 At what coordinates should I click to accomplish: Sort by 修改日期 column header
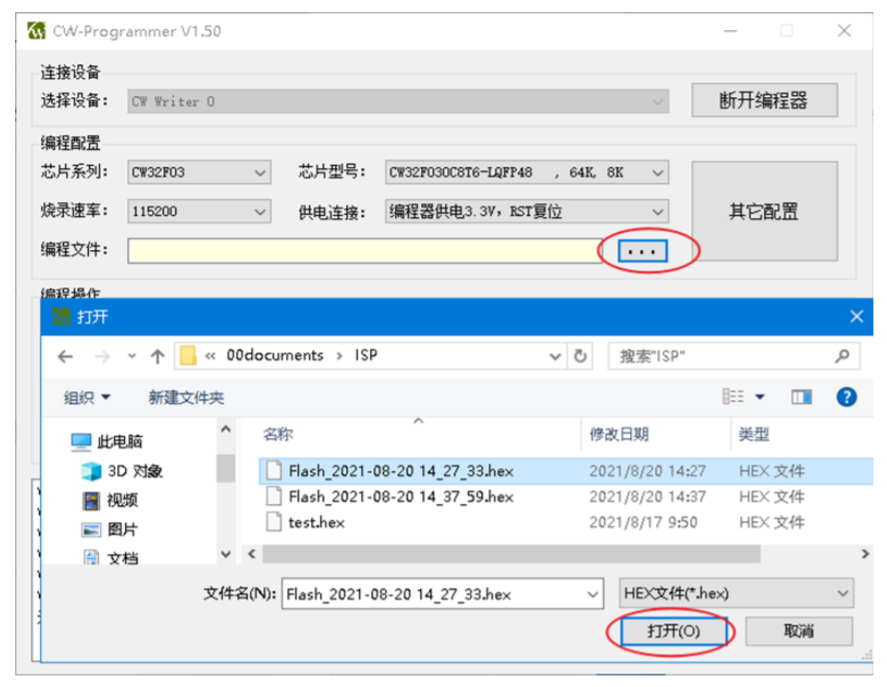pos(619,434)
